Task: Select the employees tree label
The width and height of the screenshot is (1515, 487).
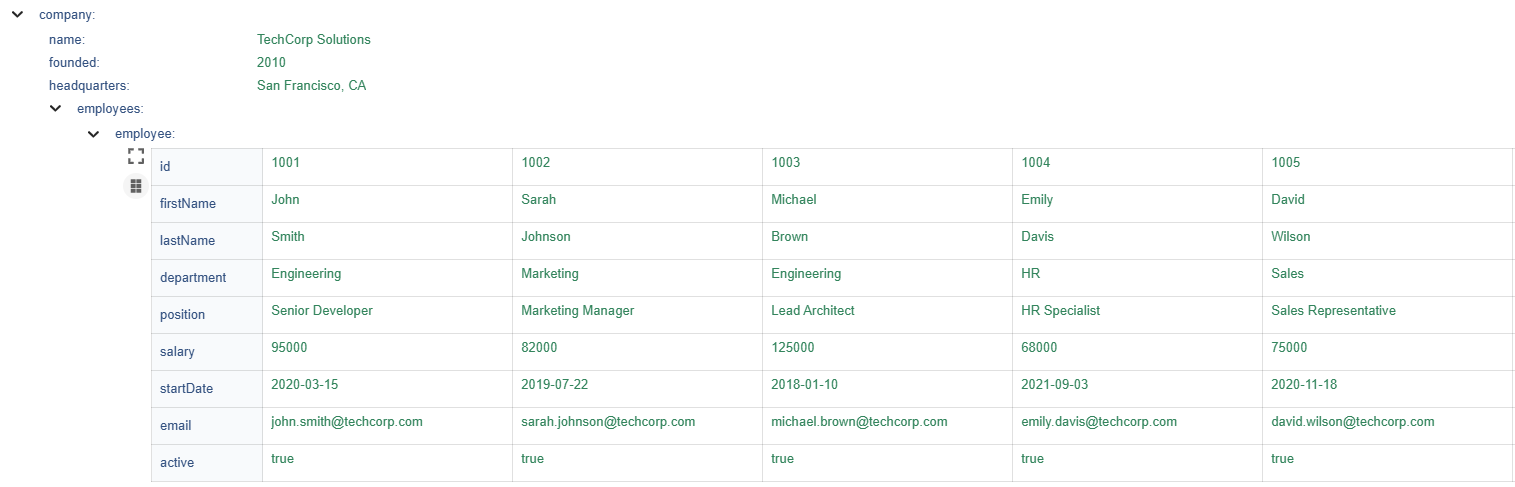Action: [110, 109]
